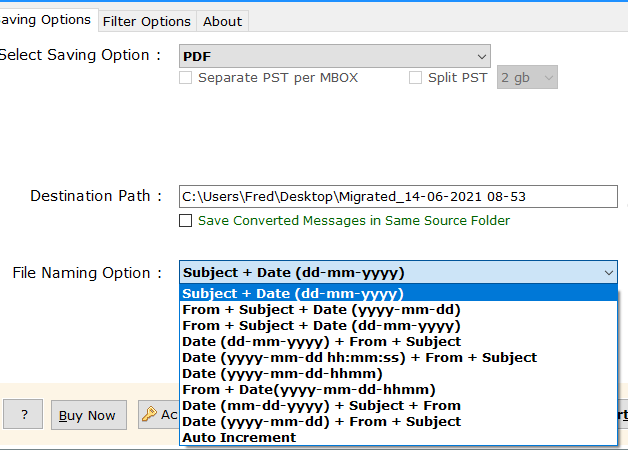Image resolution: width=628 pixels, height=450 pixels.
Task: Open the About tab
Action: 222,21
